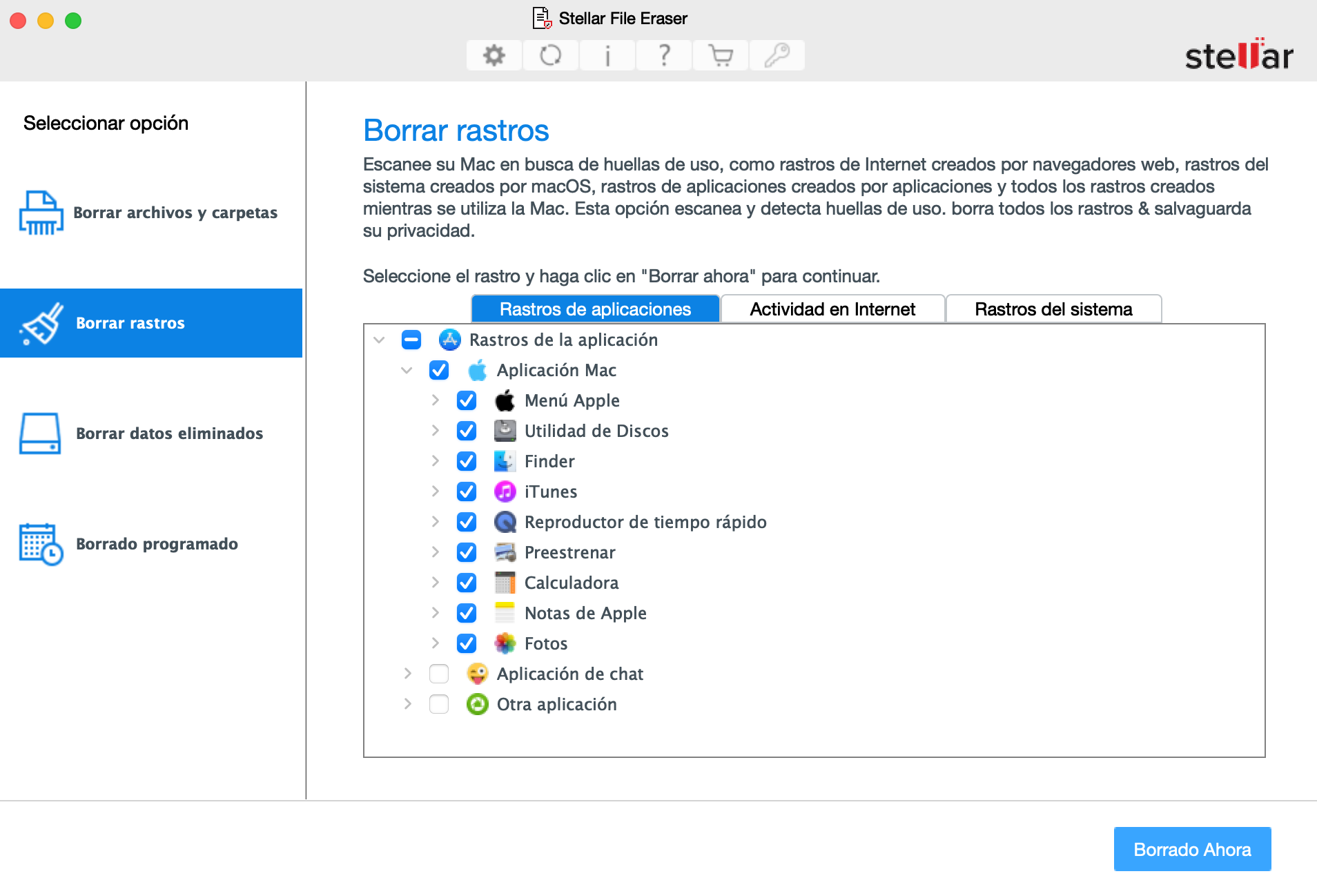Click the emoji icon of Aplicación de chat

coord(478,674)
